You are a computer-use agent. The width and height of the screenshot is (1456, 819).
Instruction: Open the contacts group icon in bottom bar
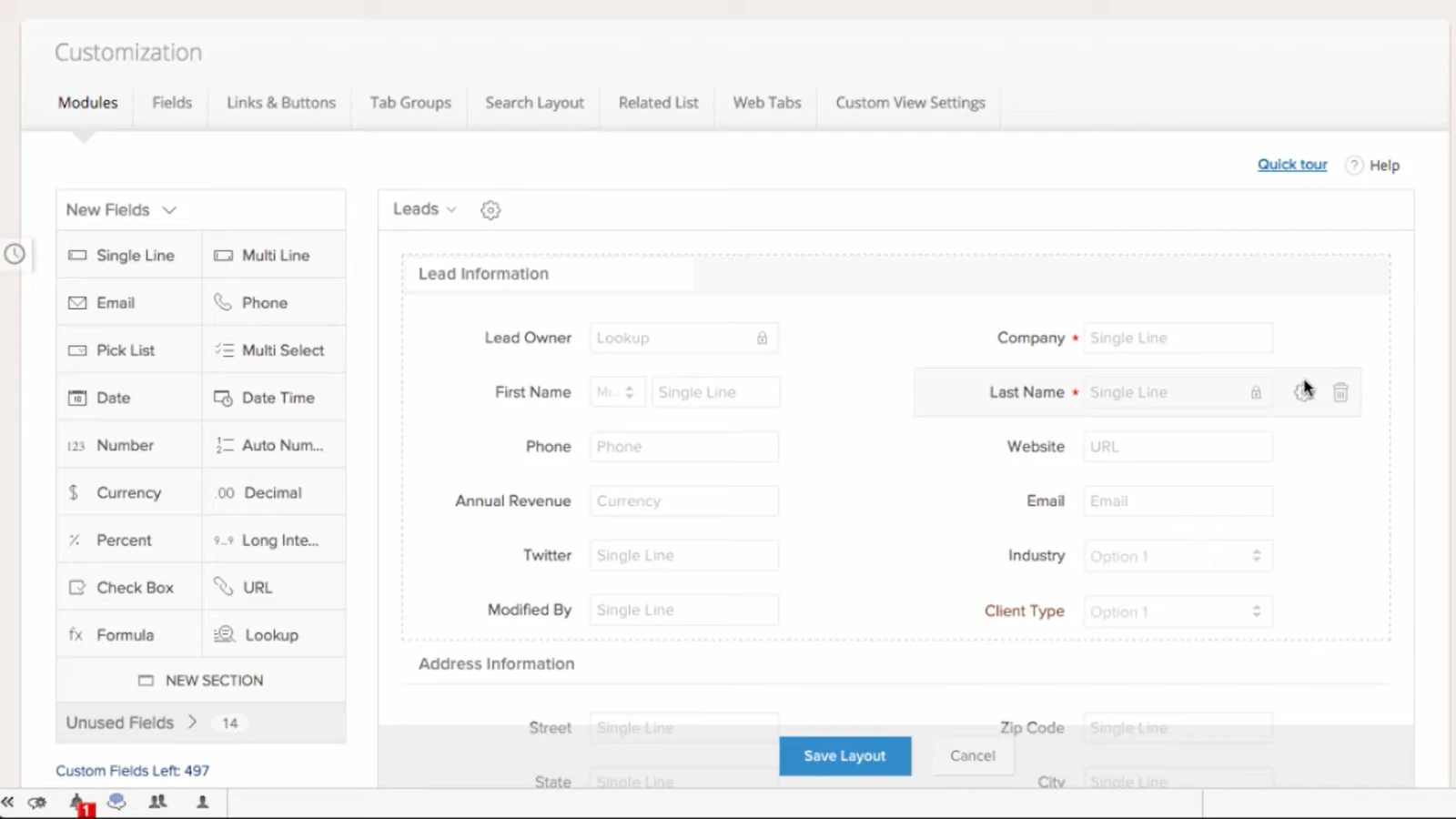[157, 802]
